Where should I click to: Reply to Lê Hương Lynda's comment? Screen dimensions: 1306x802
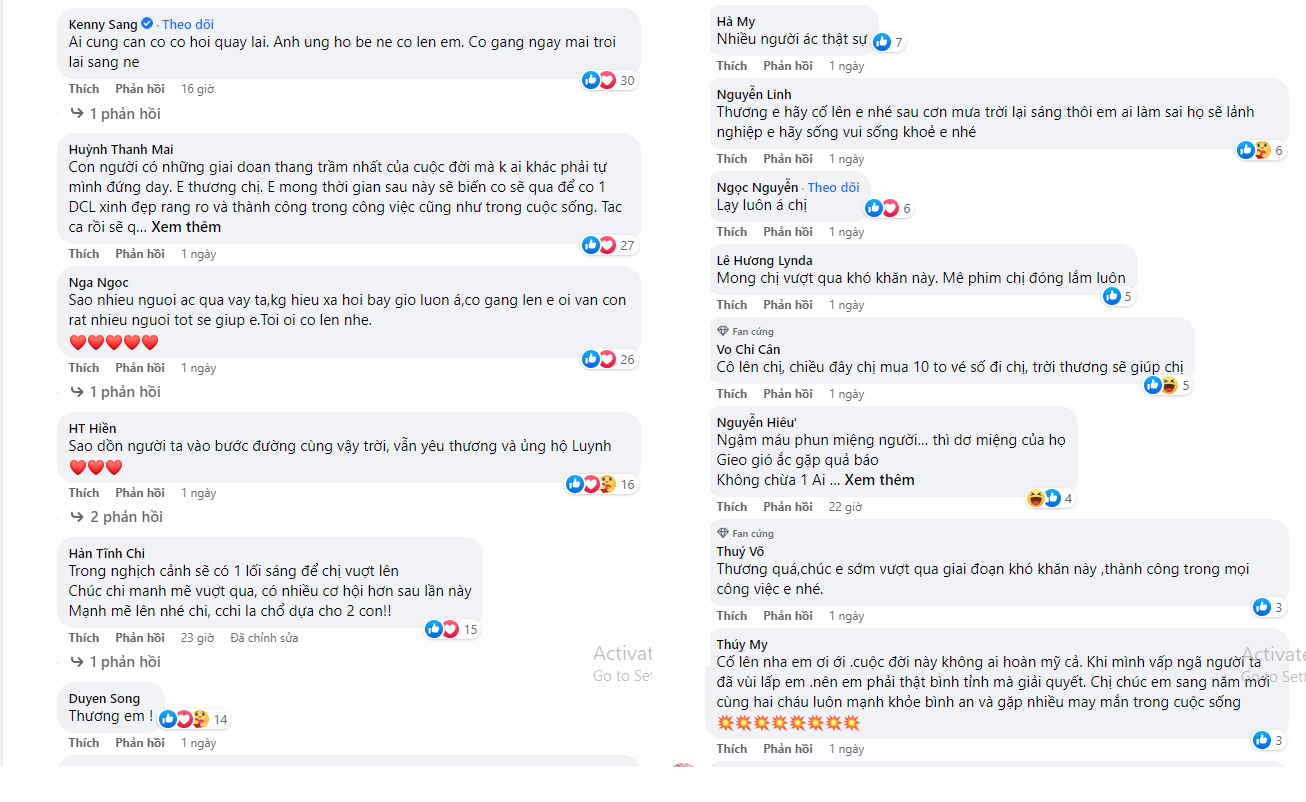coord(788,305)
